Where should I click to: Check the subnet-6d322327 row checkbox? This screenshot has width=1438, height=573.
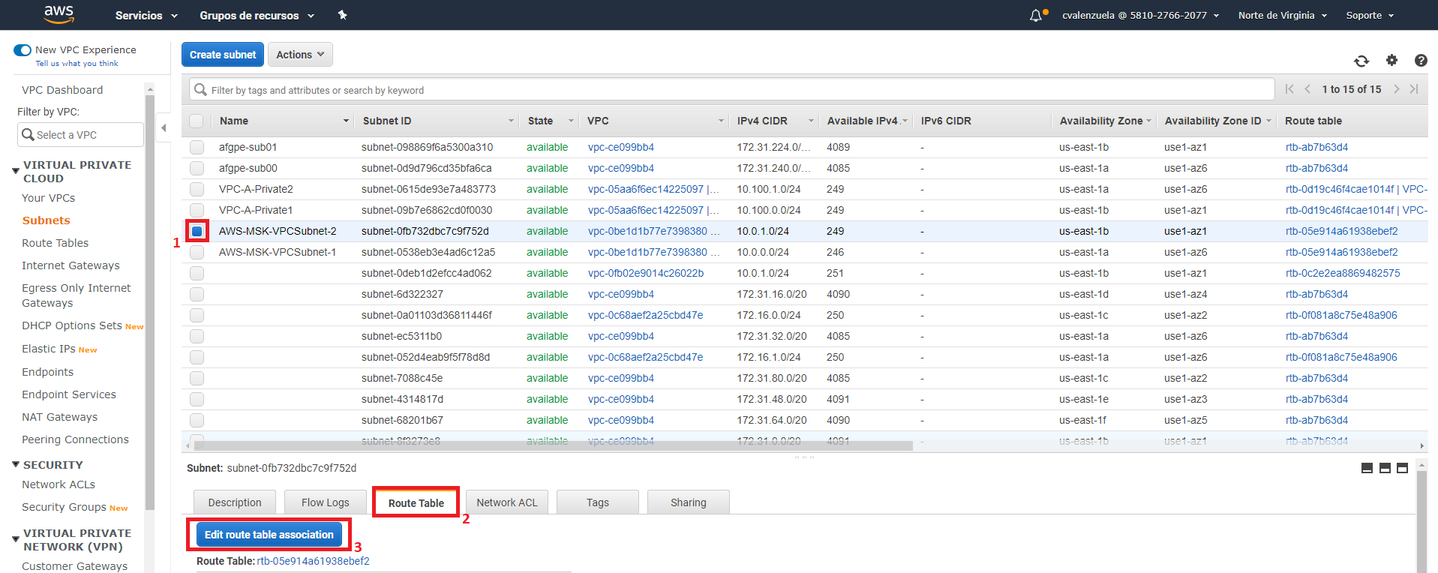click(197, 294)
